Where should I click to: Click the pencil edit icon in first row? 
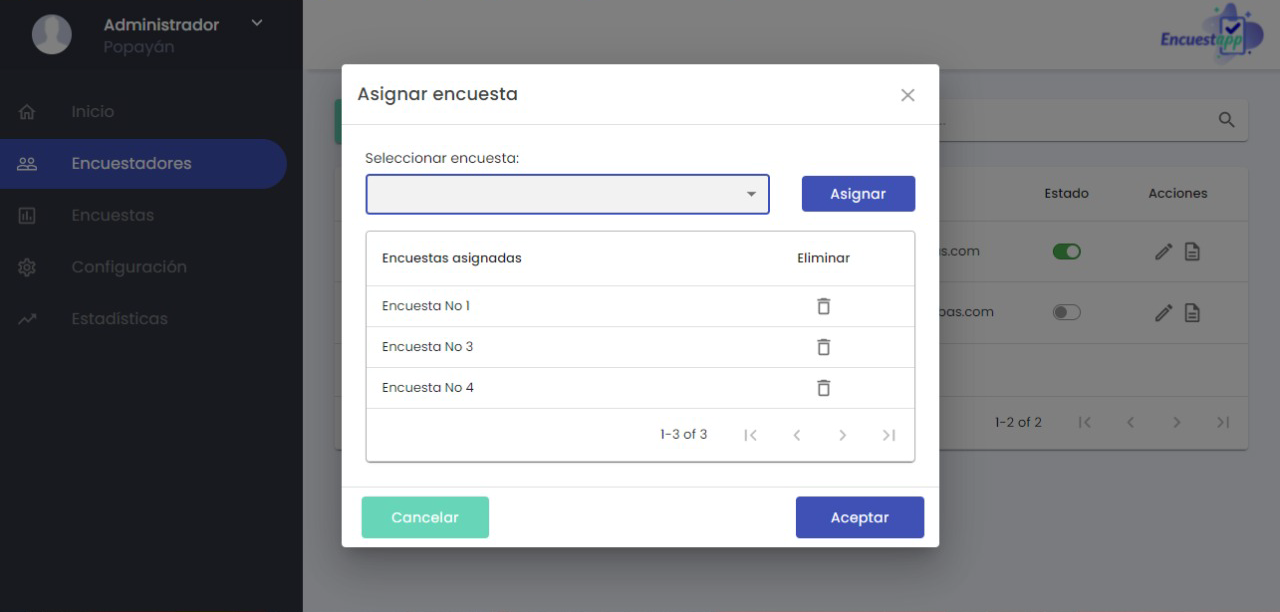tap(1163, 252)
